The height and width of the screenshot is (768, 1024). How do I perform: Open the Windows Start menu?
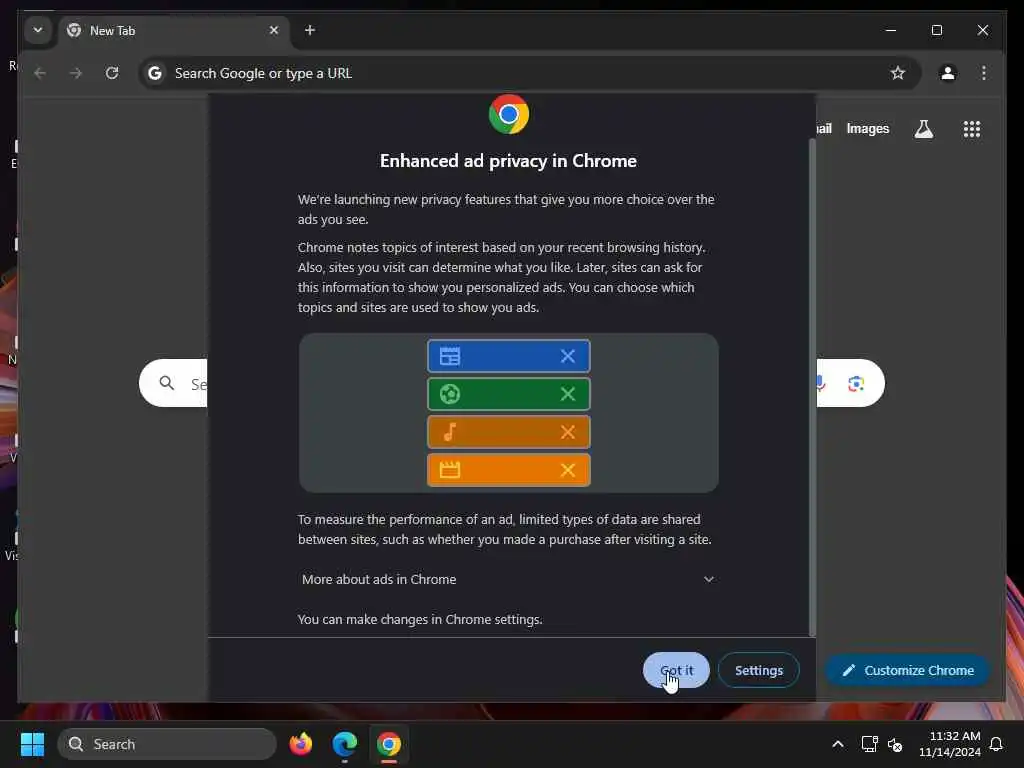tap(32, 744)
